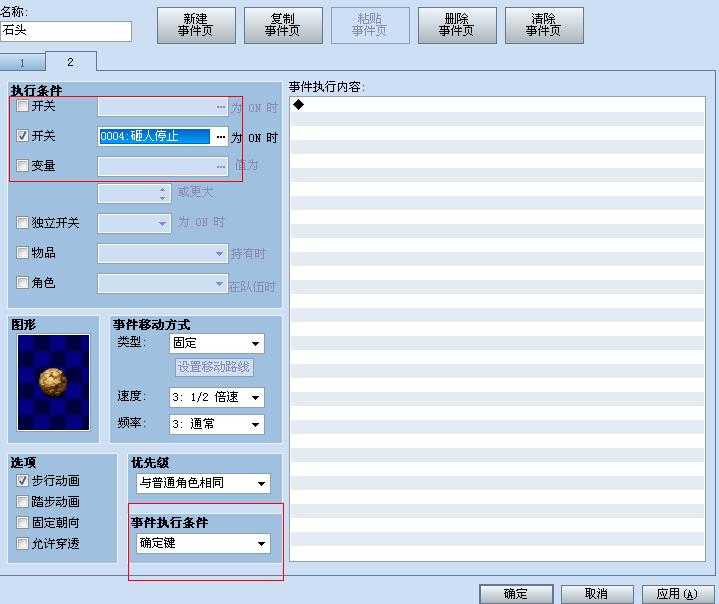Check the 踏步动画 option
This screenshot has height=604, width=719.
22,501
